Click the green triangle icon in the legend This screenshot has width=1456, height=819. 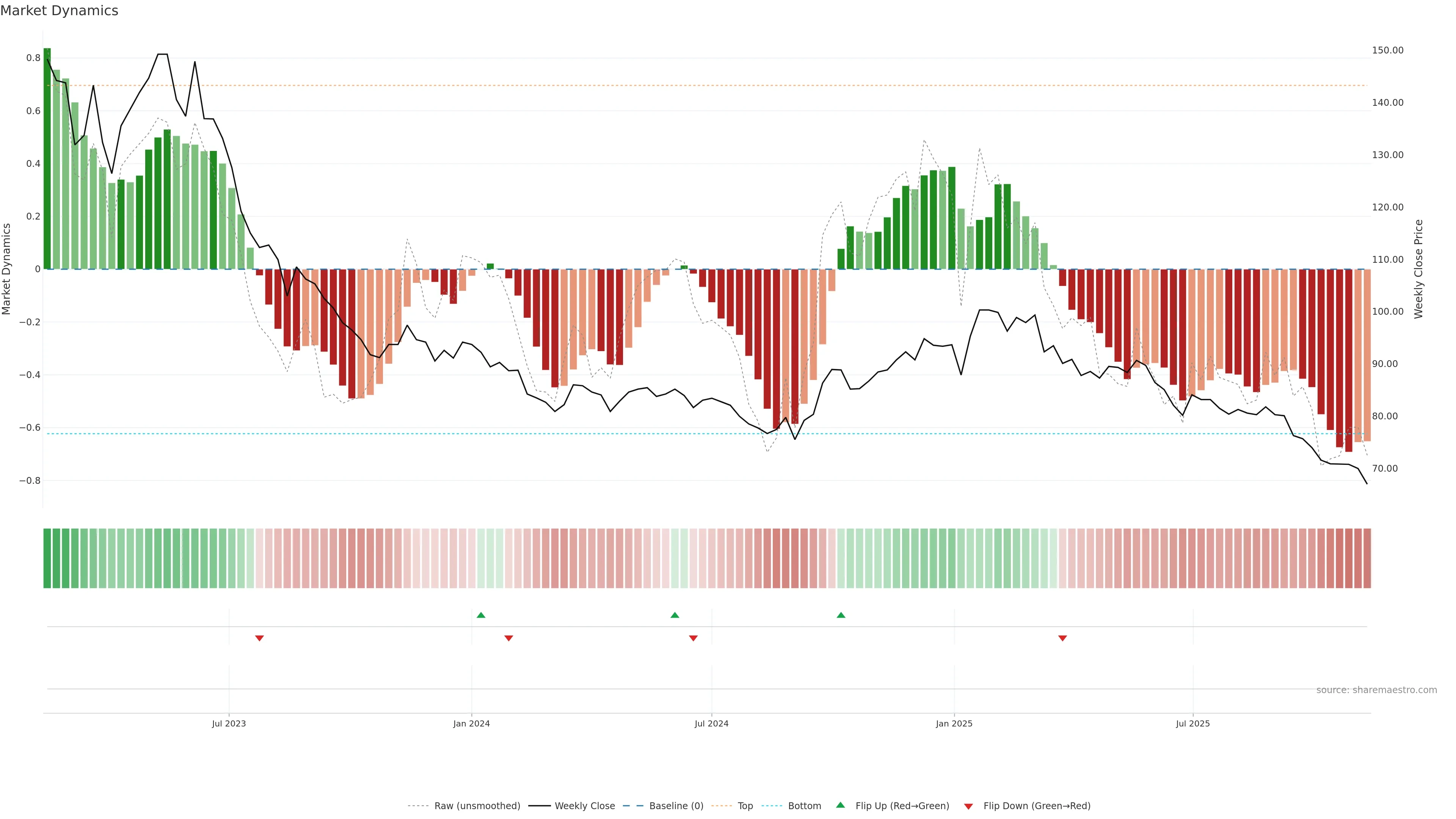(x=841, y=805)
